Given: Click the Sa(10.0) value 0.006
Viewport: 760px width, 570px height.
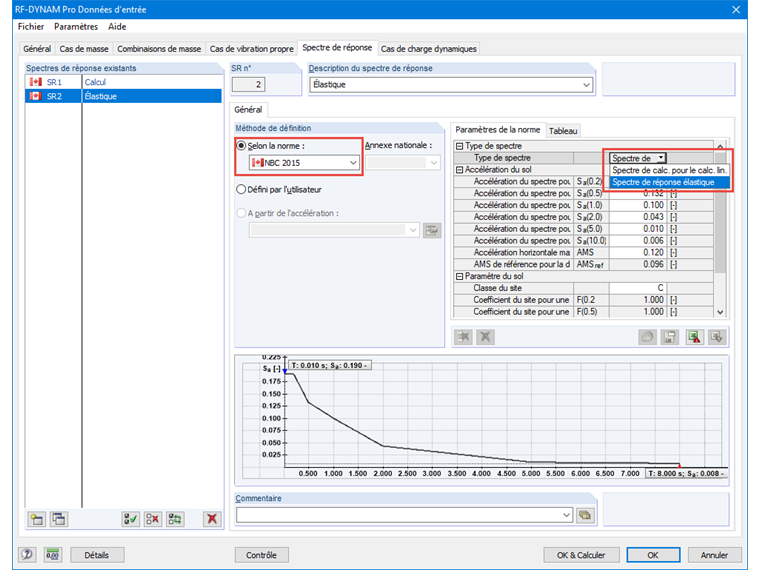Looking at the screenshot, I should coord(638,241).
